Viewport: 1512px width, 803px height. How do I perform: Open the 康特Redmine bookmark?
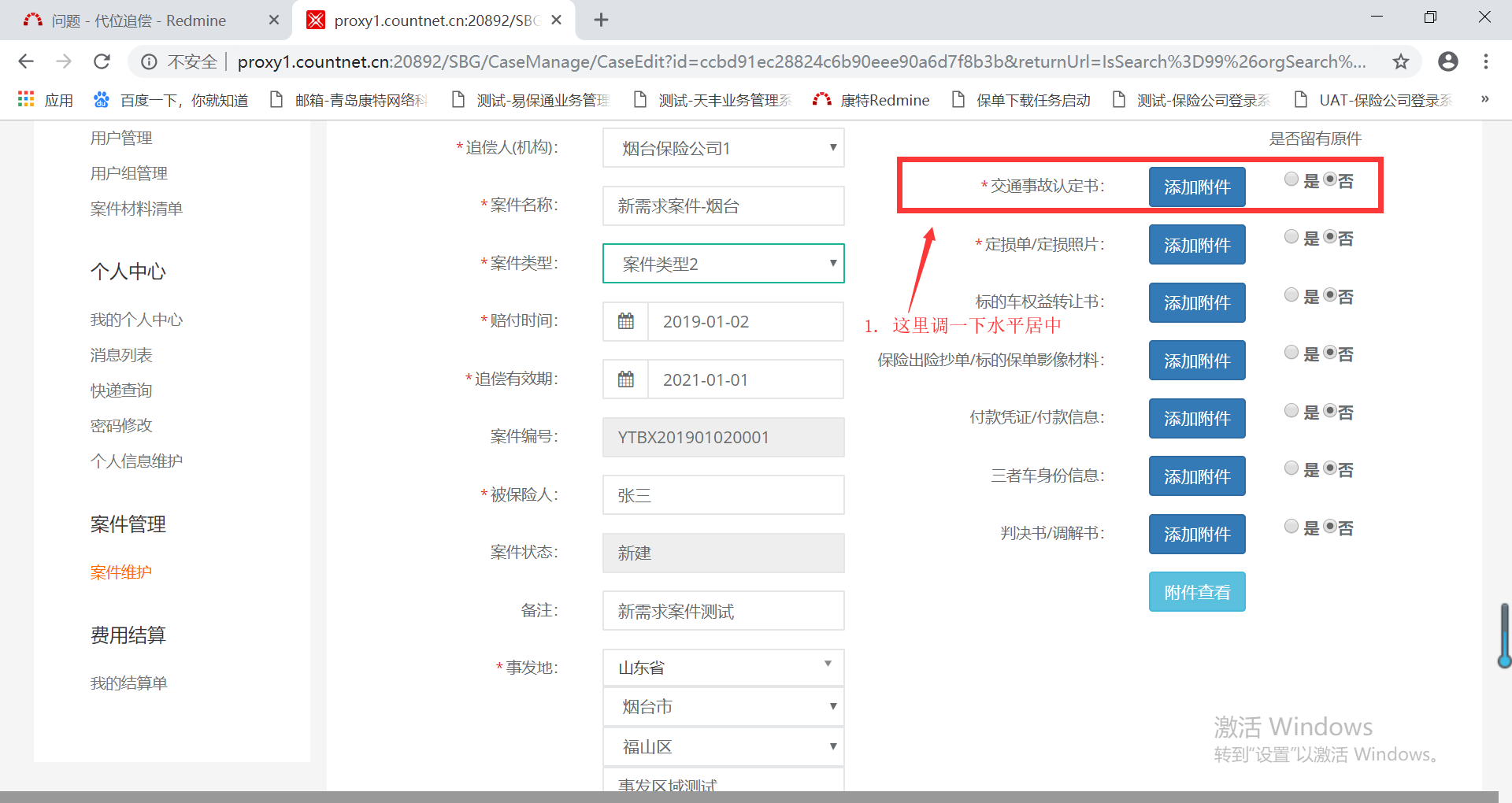tap(871, 100)
